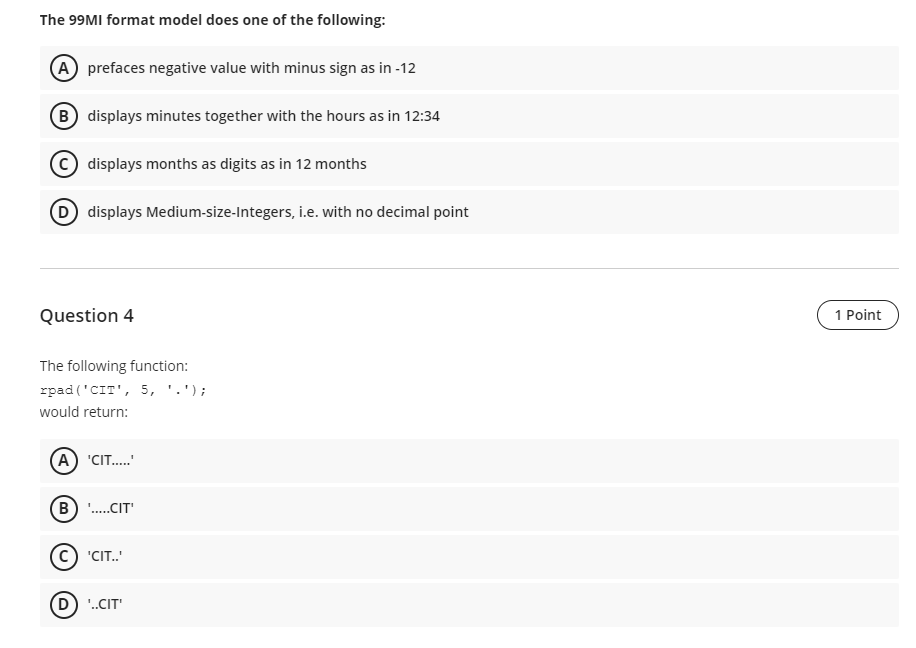Click the circled C icon on first question
The width and height of the screenshot is (916, 648).
click(x=63, y=164)
